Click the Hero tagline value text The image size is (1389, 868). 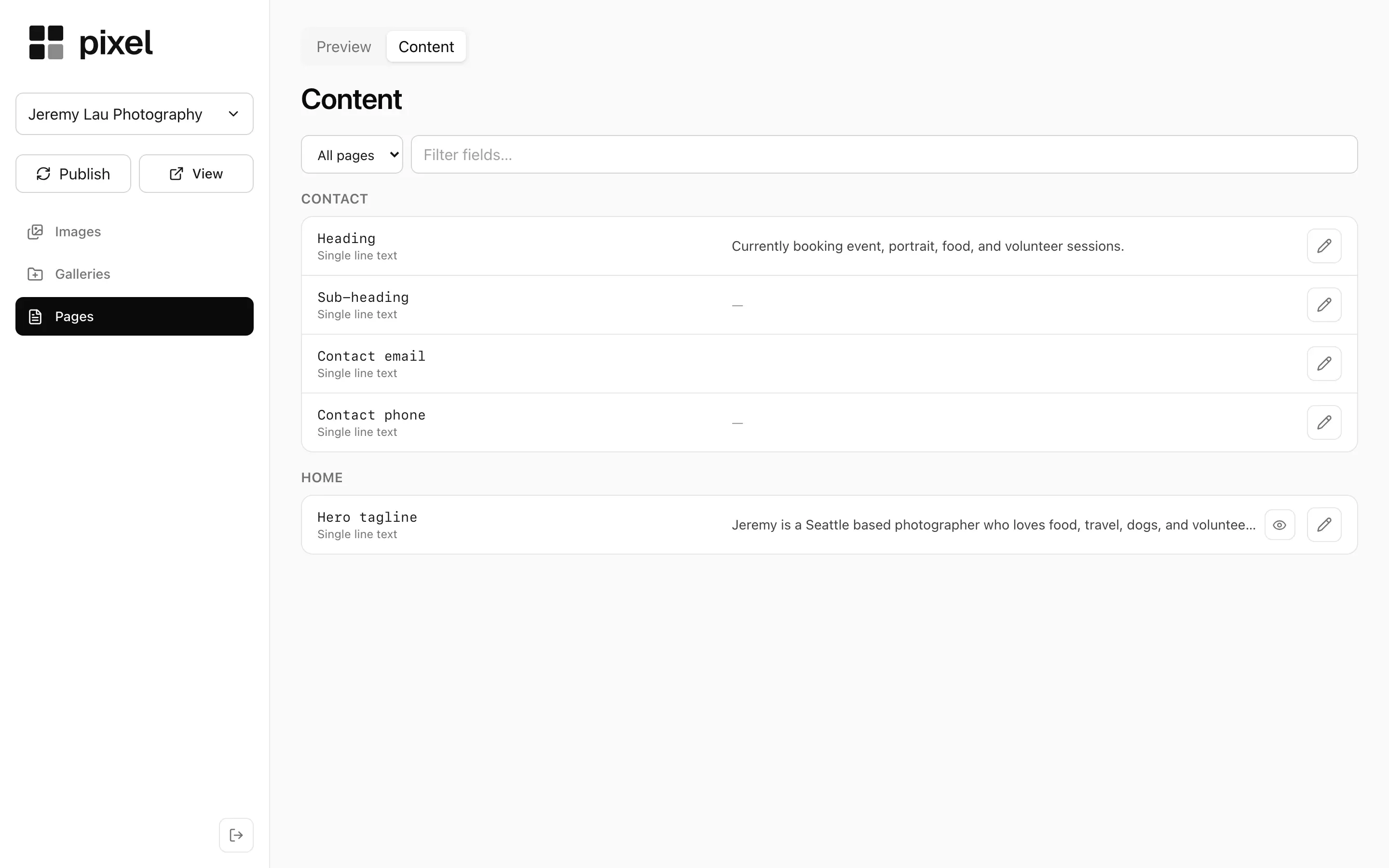tap(994, 525)
